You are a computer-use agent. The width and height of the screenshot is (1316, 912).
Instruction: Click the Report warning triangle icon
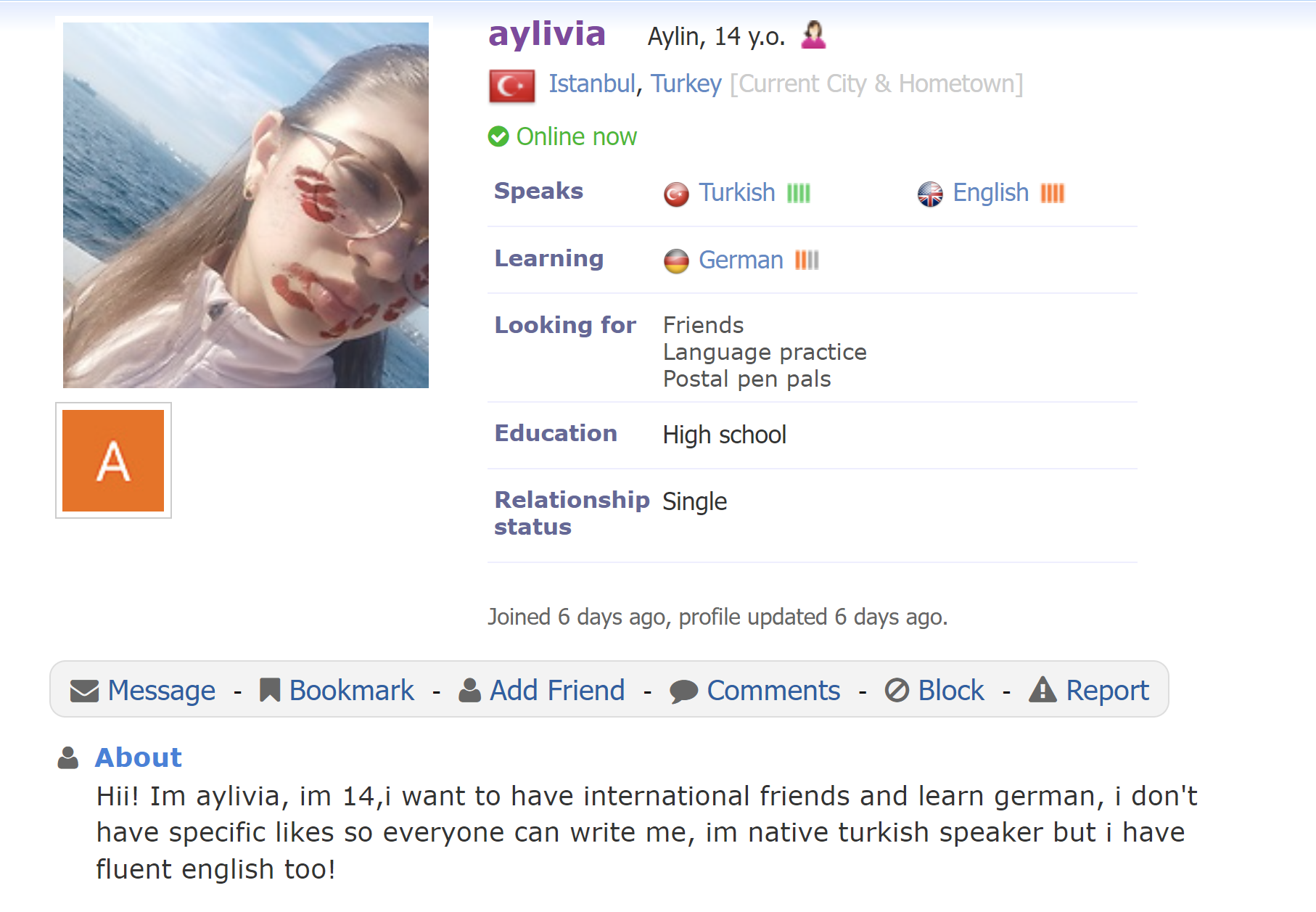[x=1043, y=689]
